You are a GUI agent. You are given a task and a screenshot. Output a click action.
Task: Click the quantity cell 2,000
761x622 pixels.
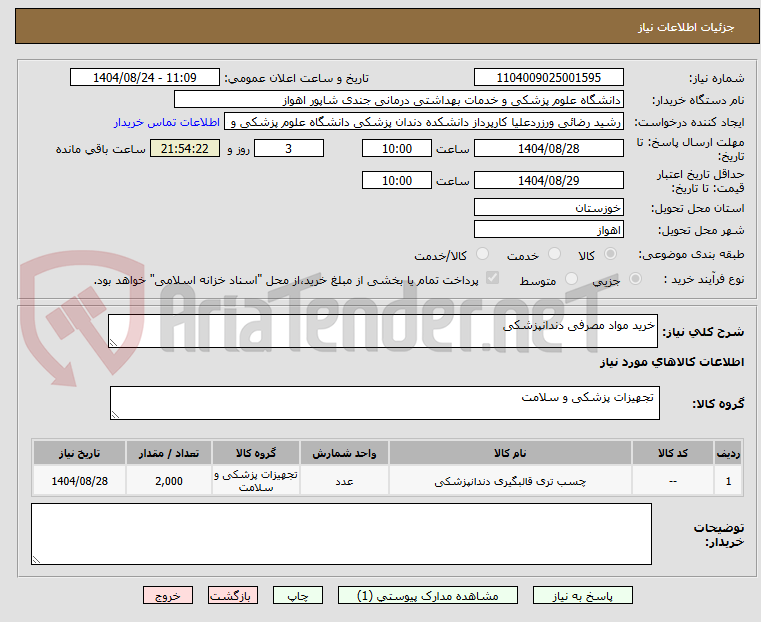point(168,481)
